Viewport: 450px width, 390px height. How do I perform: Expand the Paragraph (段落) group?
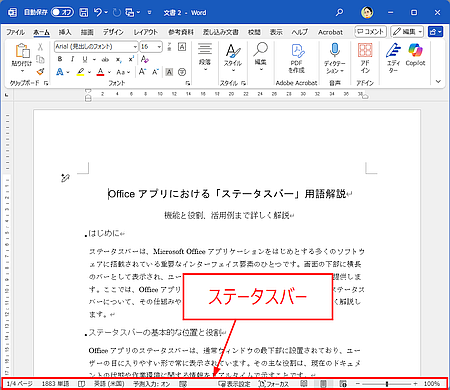(205, 57)
